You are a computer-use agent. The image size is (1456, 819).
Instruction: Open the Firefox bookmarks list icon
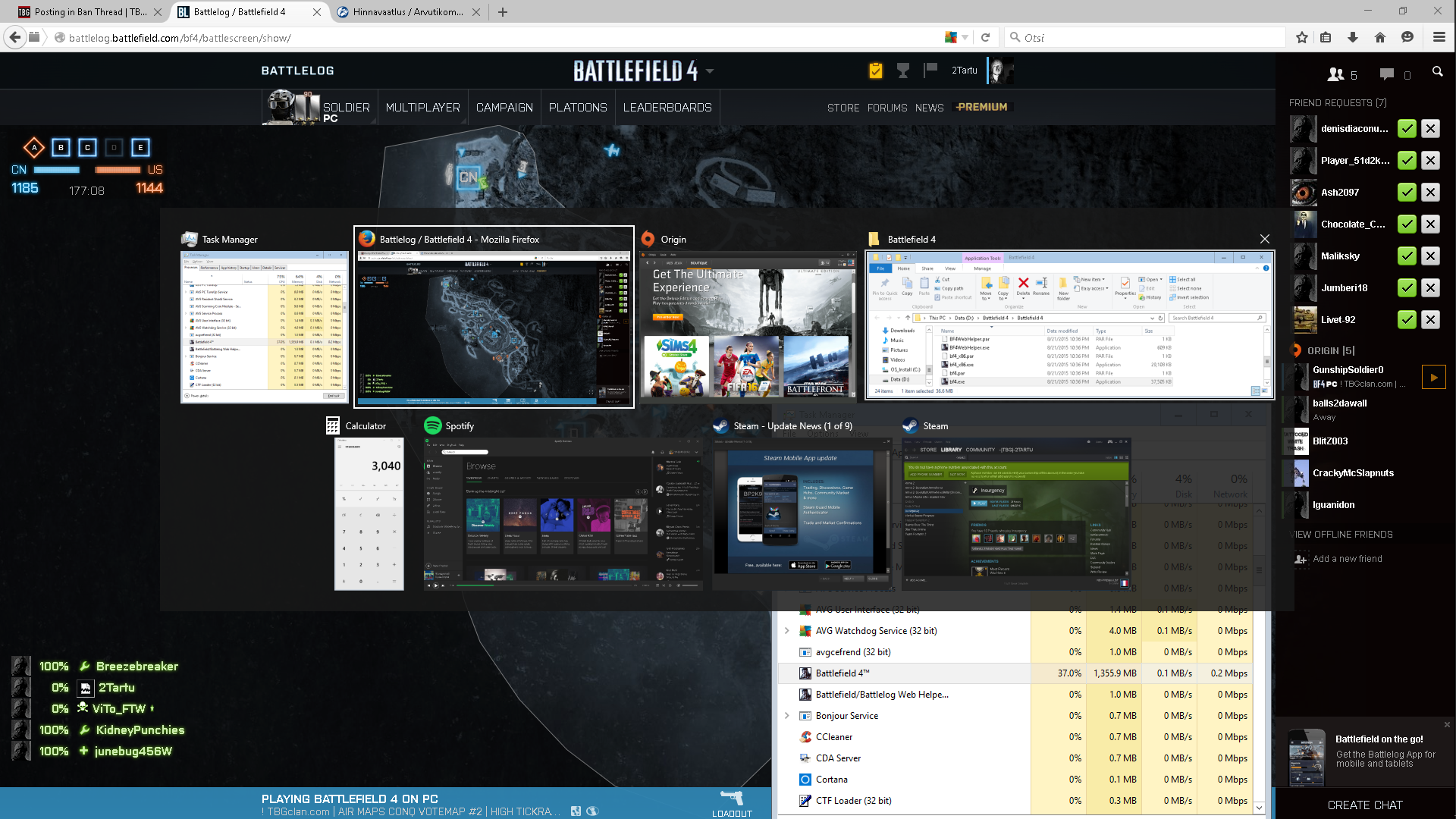1326,37
